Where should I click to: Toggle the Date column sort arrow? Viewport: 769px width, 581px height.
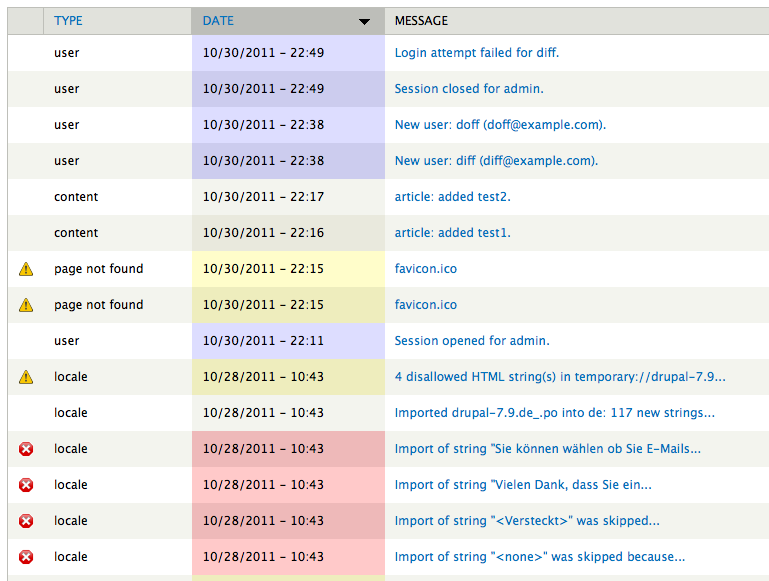pyautogui.click(x=364, y=21)
